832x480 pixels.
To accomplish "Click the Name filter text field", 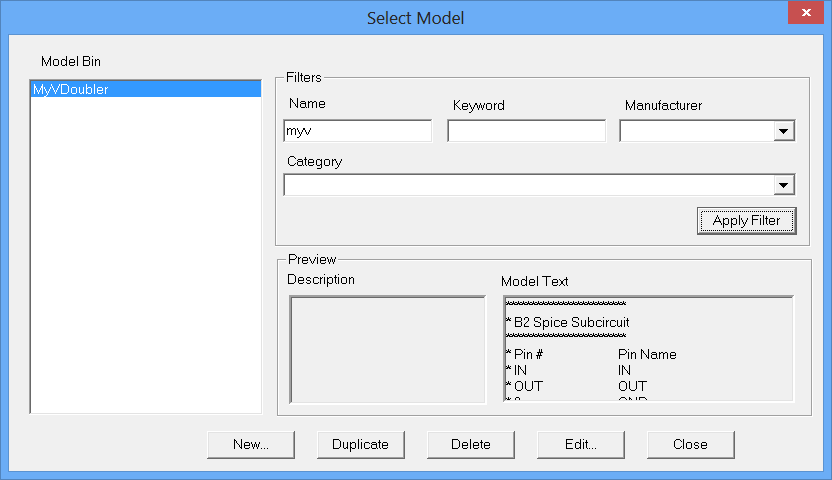I will pyautogui.click(x=357, y=131).
